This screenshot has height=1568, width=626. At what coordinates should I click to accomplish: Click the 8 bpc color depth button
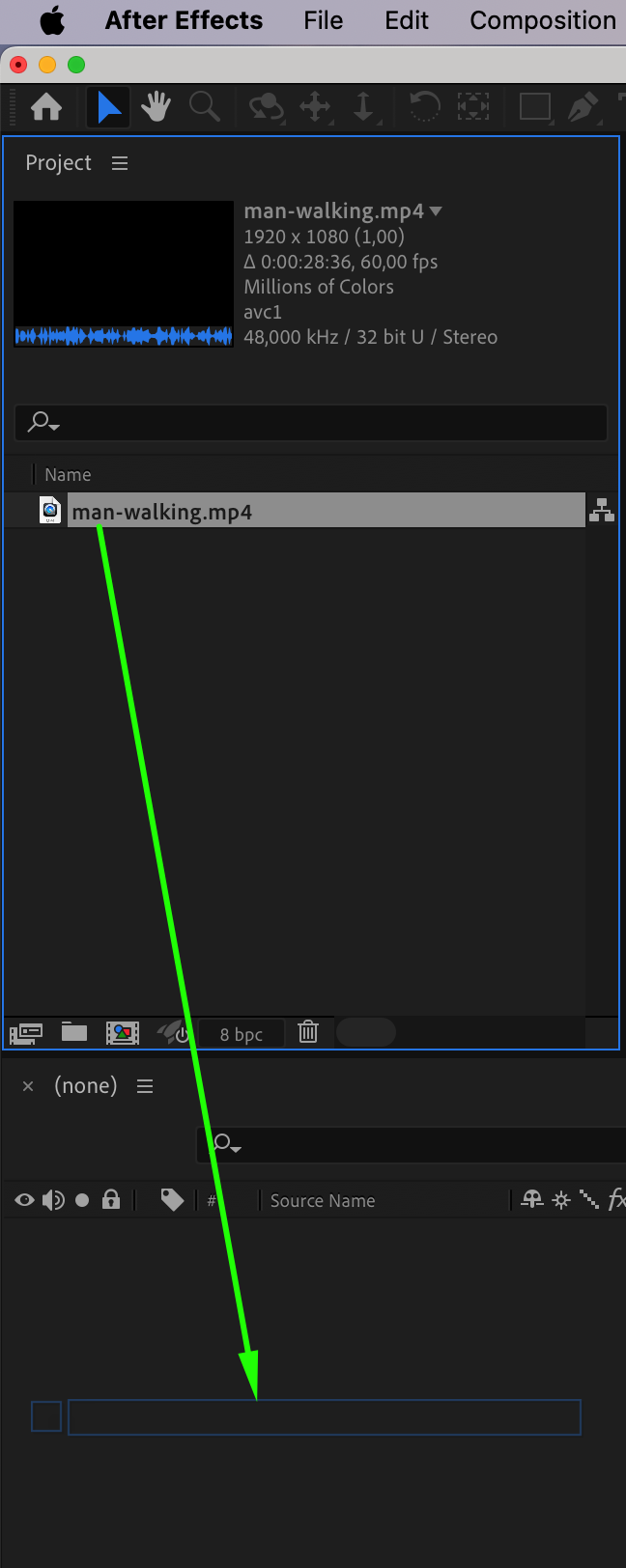click(x=242, y=1034)
